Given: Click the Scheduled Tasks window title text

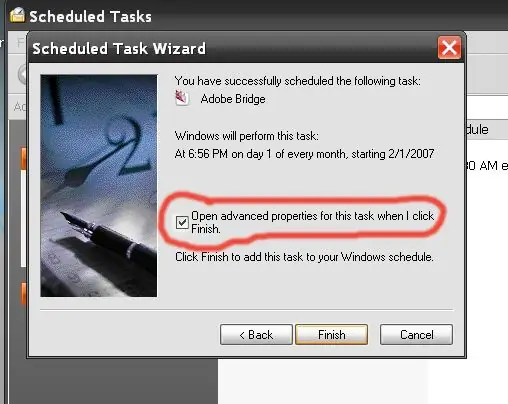Looking at the screenshot, I should 90,16.
